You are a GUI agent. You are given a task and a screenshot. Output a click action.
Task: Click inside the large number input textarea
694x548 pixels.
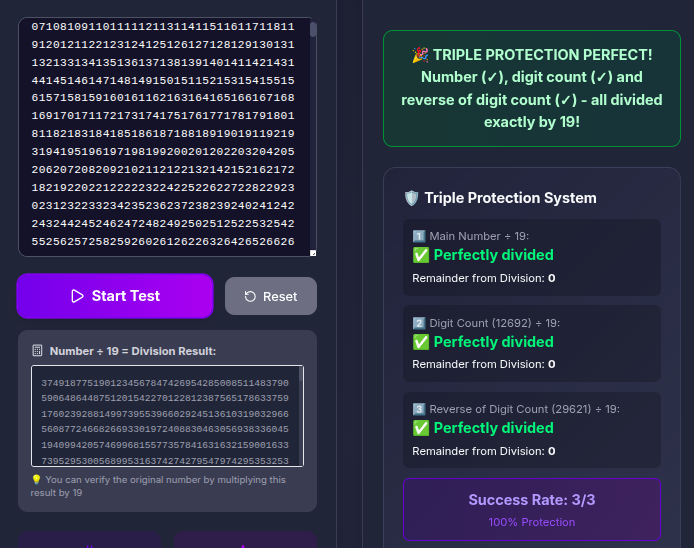tap(164, 137)
